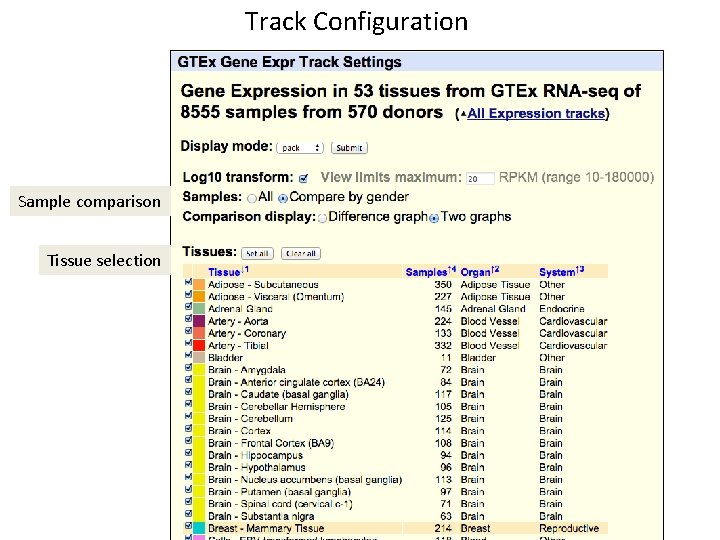Click the teal Breast - Mammary Tissue swatch
This screenshot has width=720, height=540.
(199, 528)
